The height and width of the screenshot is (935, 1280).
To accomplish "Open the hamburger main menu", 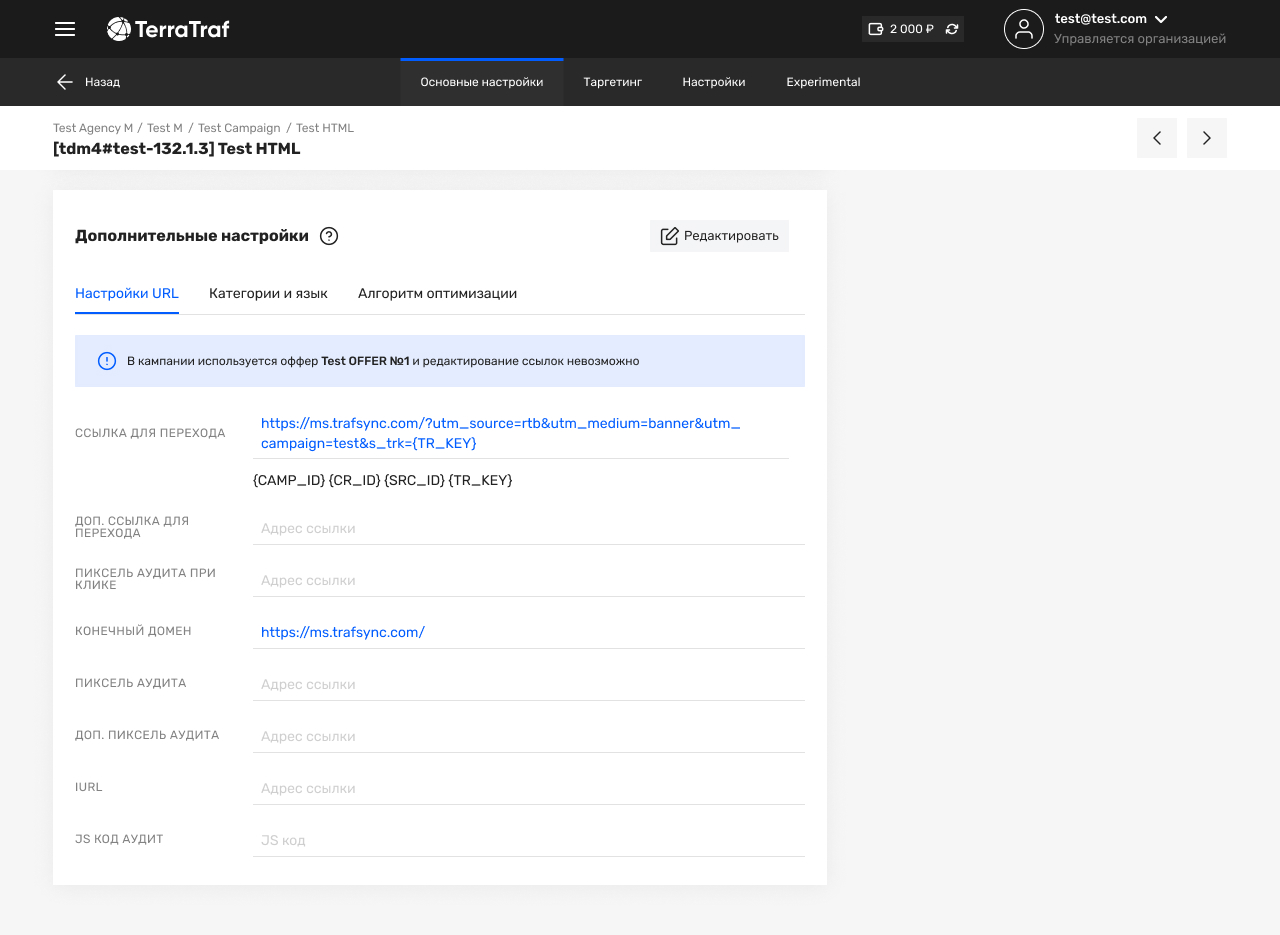I will pyautogui.click(x=65, y=29).
